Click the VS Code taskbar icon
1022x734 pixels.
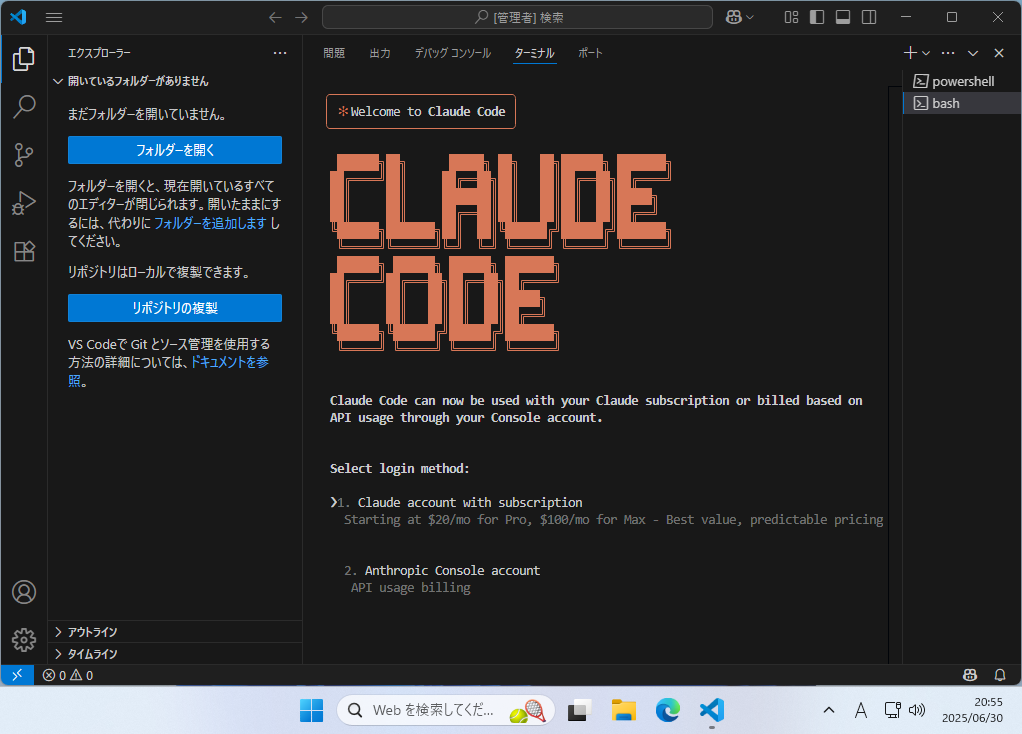(x=712, y=711)
